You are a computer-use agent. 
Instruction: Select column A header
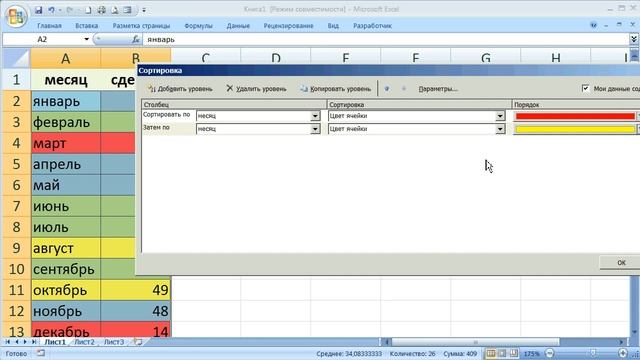pos(65,58)
